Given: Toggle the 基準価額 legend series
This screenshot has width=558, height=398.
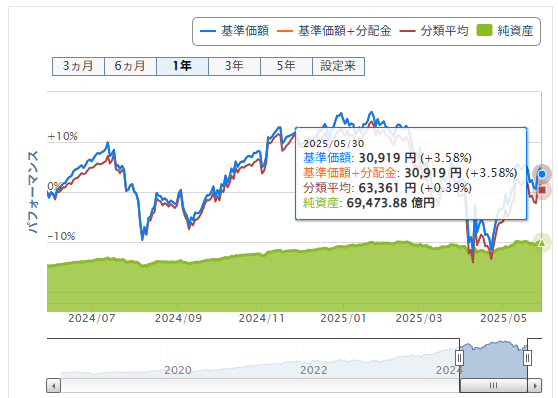Looking at the screenshot, I should tap(235, 31).
